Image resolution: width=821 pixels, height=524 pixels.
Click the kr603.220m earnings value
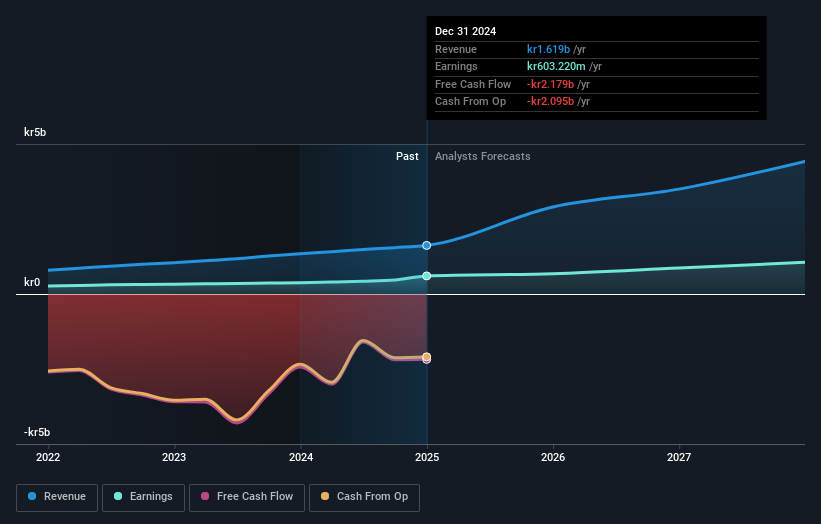click(x=556, y=66)
